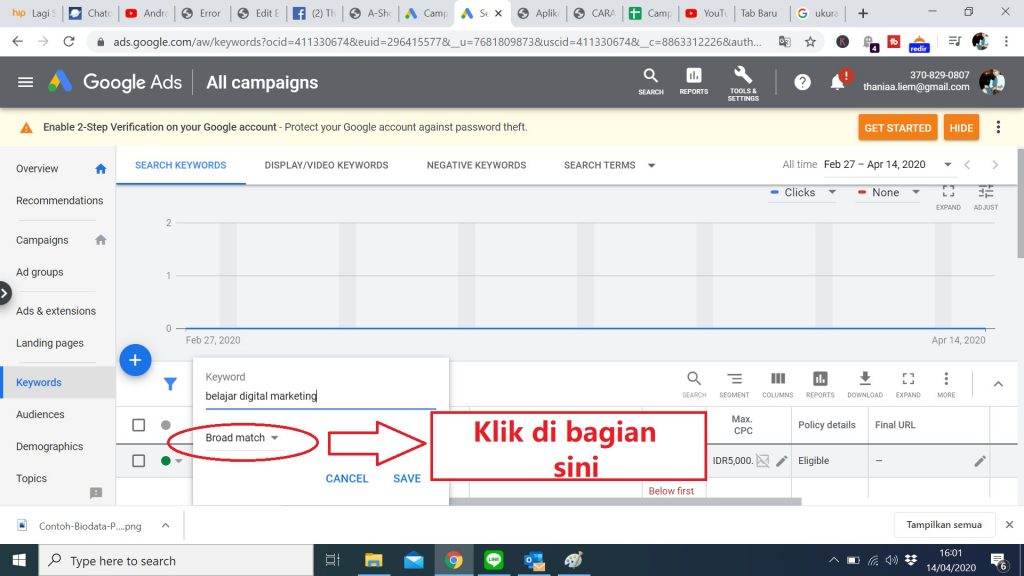Open the filter funnel icon
The height and width of the screenshot is (576, 1024).
(x=171, y=383)
